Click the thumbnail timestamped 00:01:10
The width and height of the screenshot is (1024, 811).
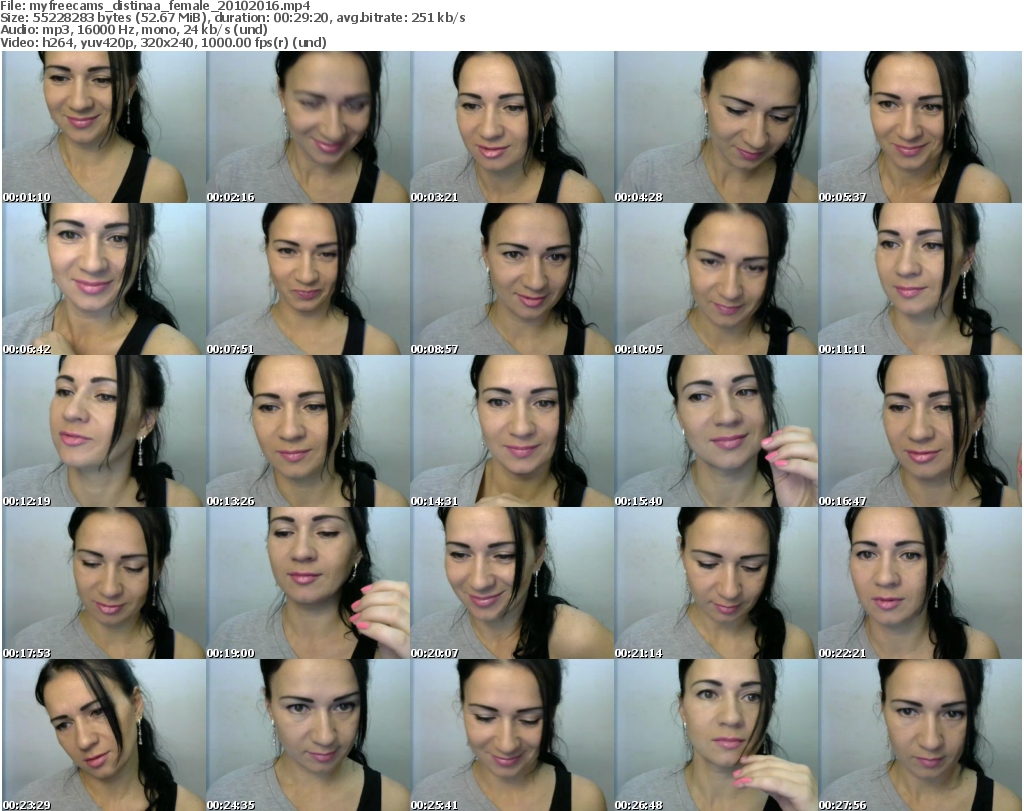[x=104, y=127]
